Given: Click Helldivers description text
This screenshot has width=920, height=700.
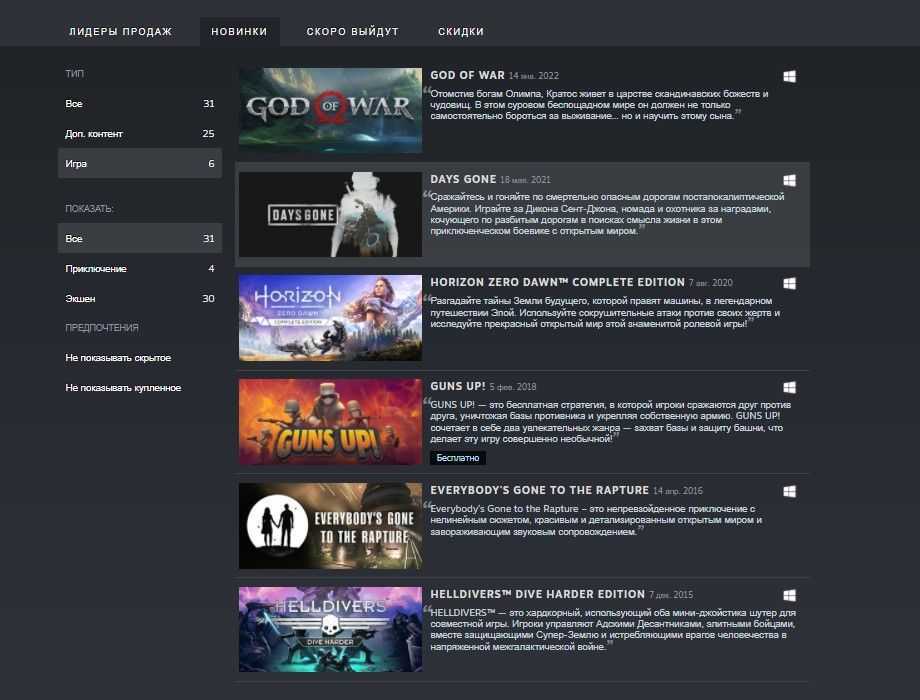Looking at the screenshot, I should point(613,630).
